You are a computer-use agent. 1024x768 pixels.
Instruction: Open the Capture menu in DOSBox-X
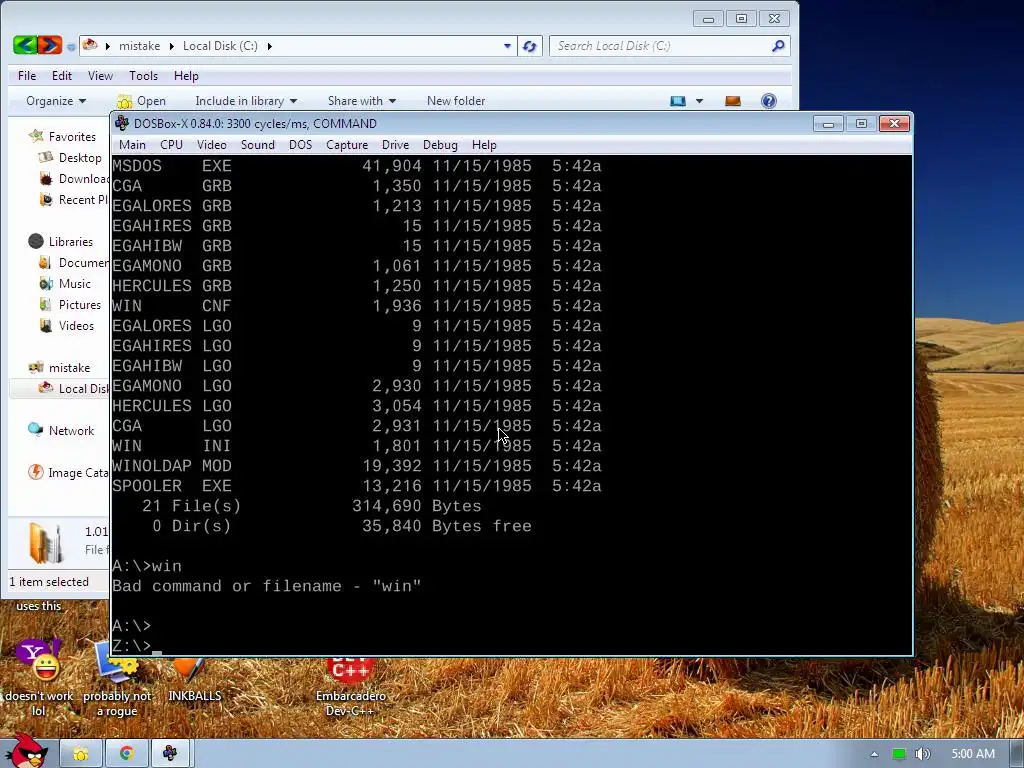tap(347, 145)
